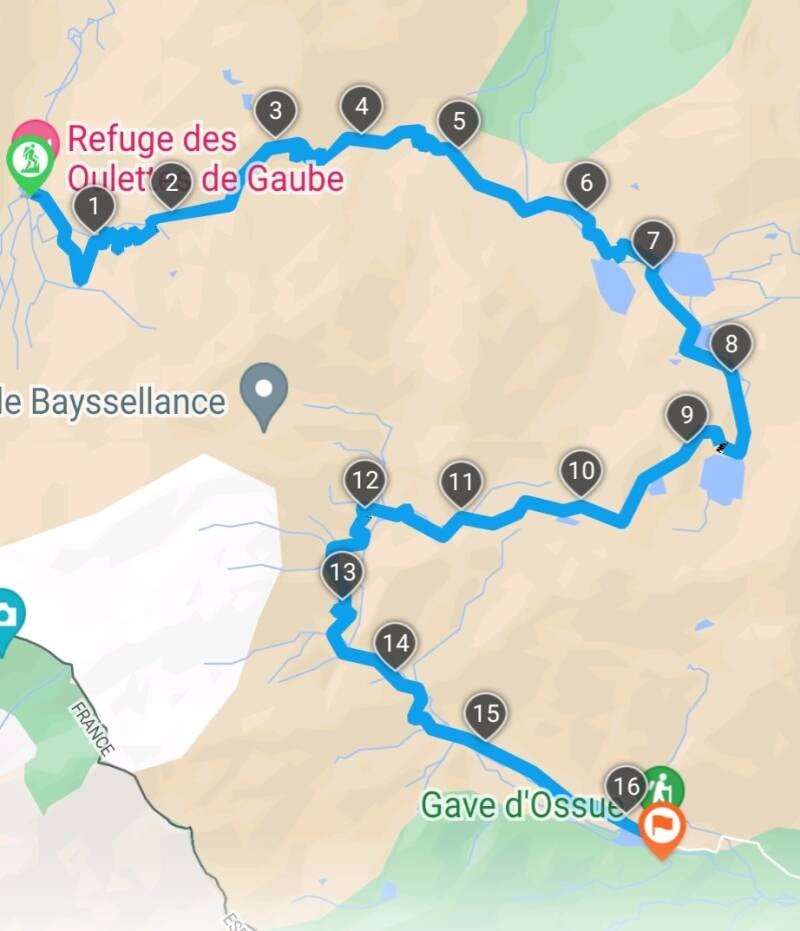The height and width of the screenshot is (931, 800).
Task: Tap kilometer marker 15
Action: click(x=486, y=716)
